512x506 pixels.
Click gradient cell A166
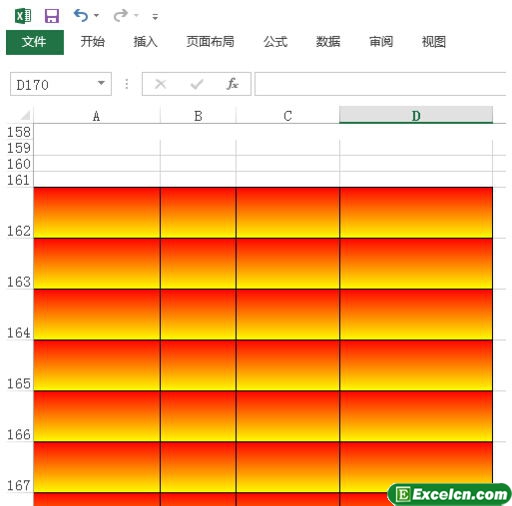tap(97, 416)
